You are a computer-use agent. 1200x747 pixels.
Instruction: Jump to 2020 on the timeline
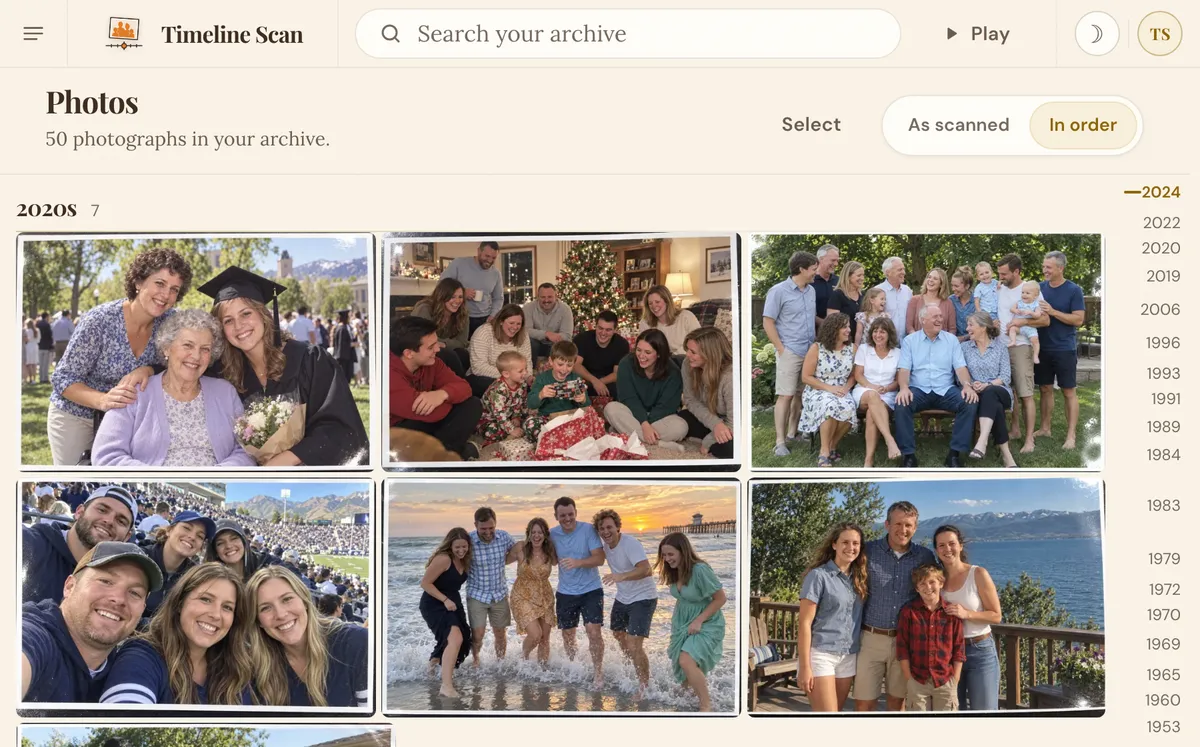[x=1161, y=248]
